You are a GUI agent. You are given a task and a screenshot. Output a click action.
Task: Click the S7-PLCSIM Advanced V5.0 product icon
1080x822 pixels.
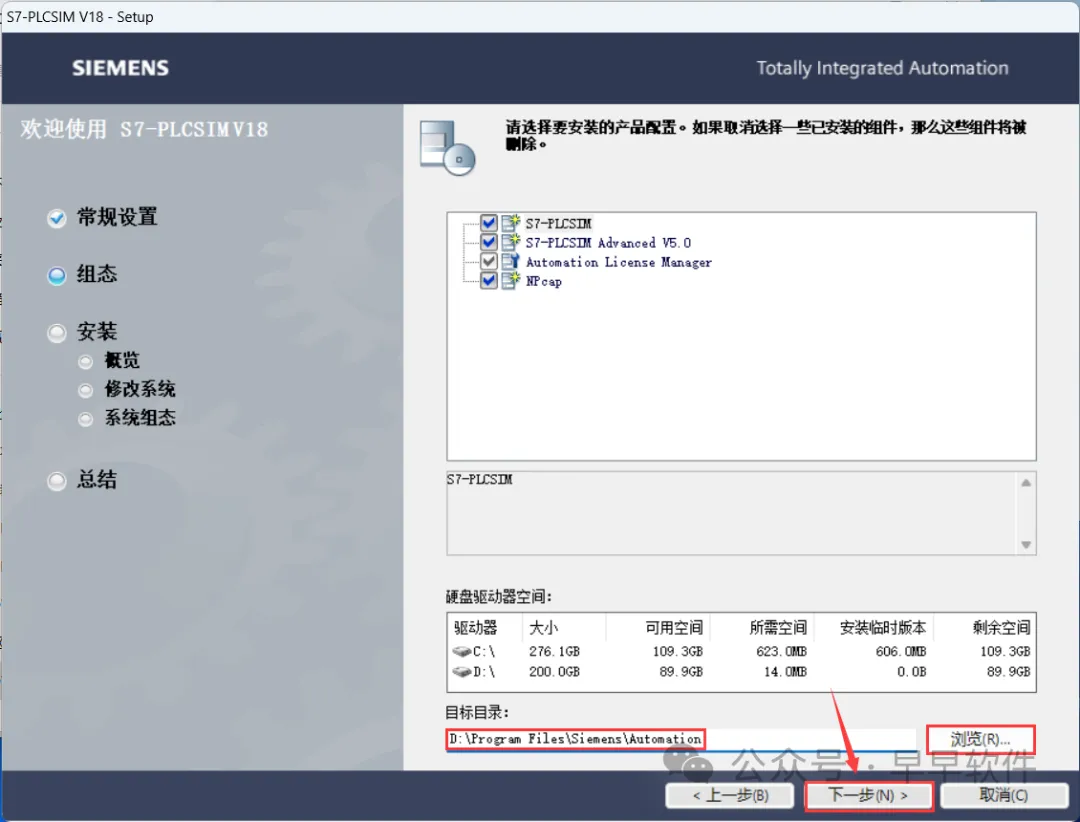(x=510, y=242)
